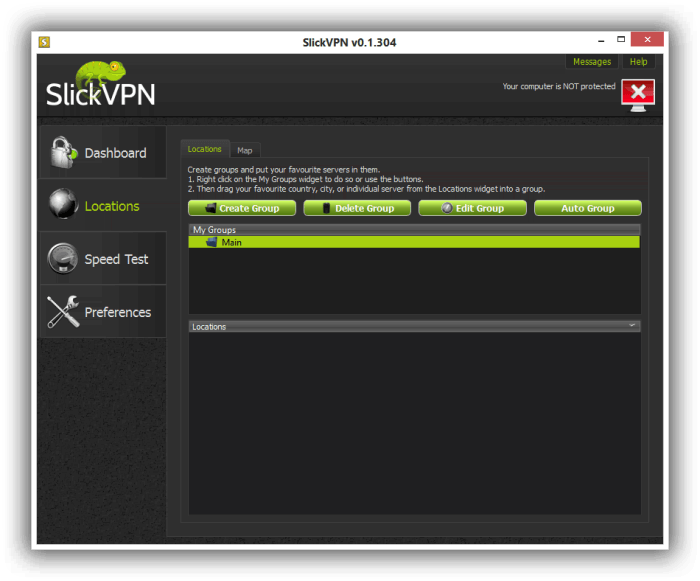This screenshot has width=700, height=581.
Task: Maximize the SlickVPN window
Action: [621, 40]
